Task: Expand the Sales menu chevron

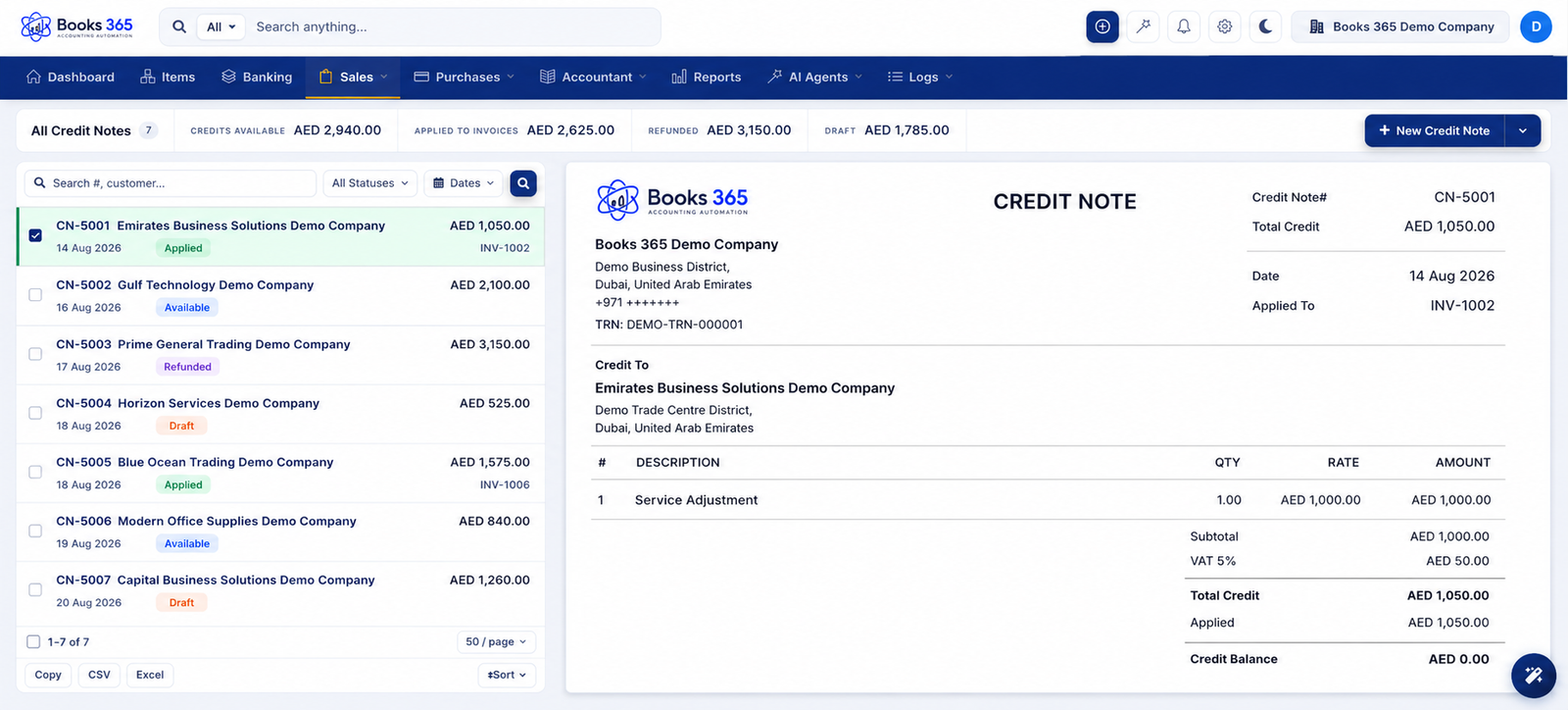Action: (x=384, y=76)
